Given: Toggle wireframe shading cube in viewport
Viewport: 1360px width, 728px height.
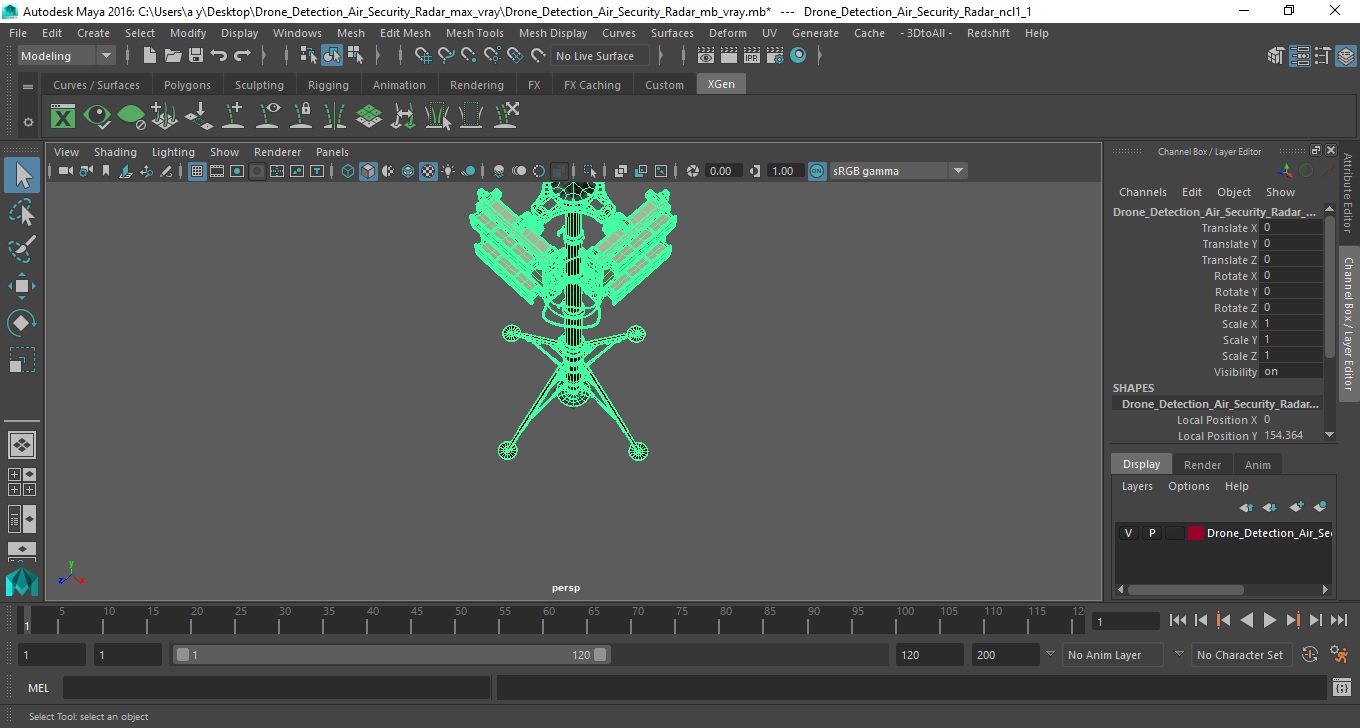Looking at the screenshot, I should [x=348, y=171].
